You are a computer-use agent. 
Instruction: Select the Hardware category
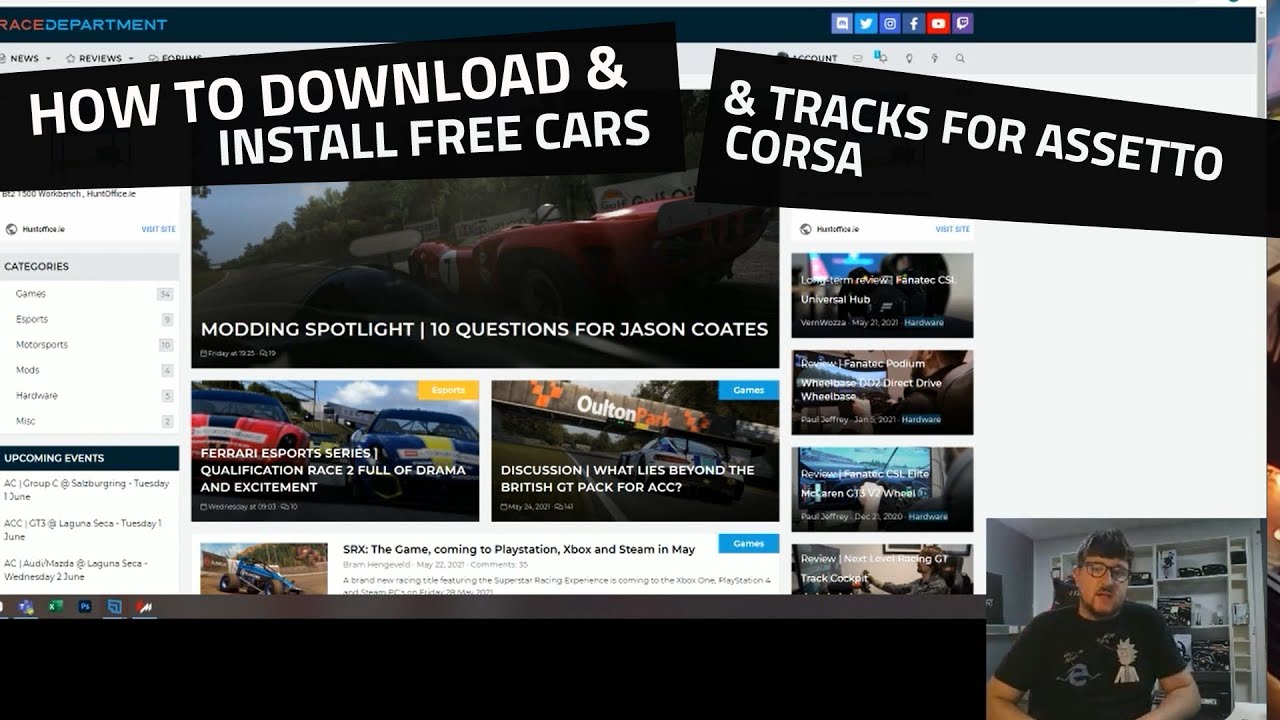pyautogui.click(x=37, y=396)
